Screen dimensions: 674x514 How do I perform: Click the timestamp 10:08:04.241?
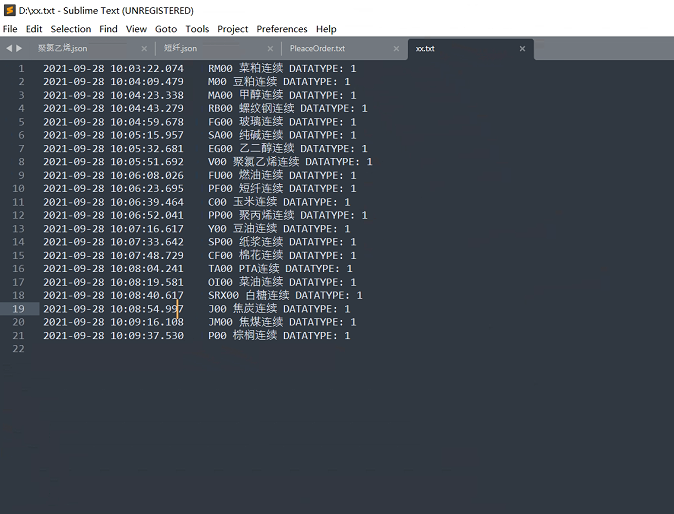pos(147,269)
